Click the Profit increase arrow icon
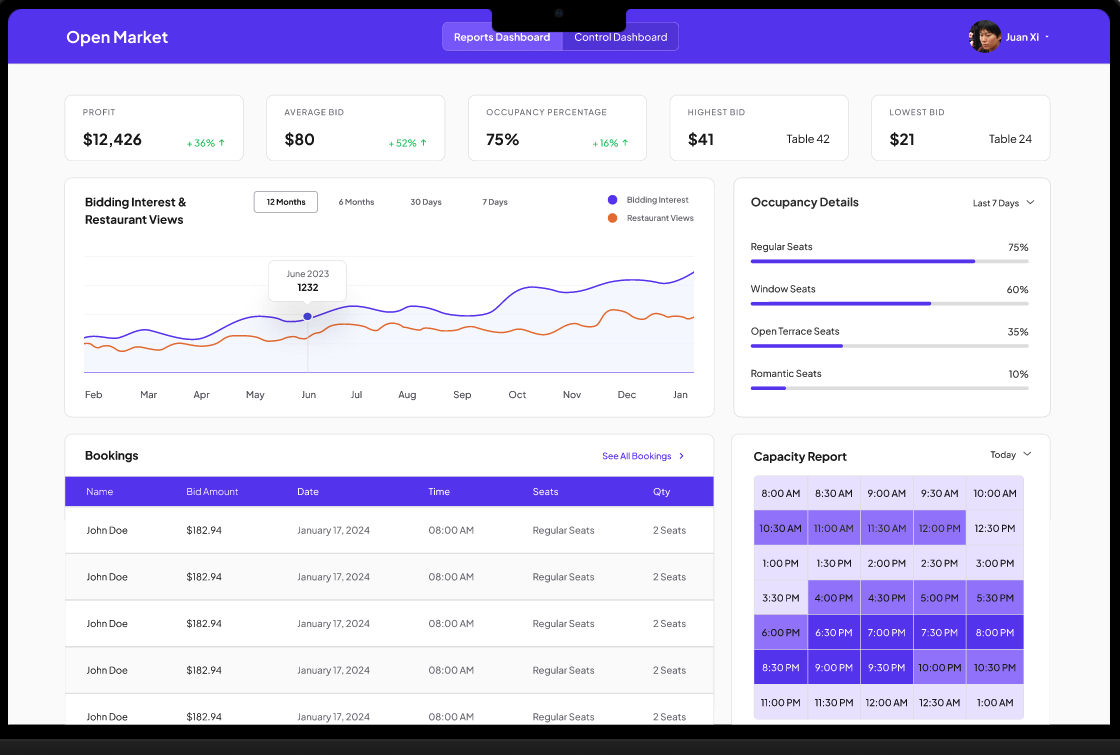The height and width of the screenshot is (755, 1120). click(x=222, y=143)
